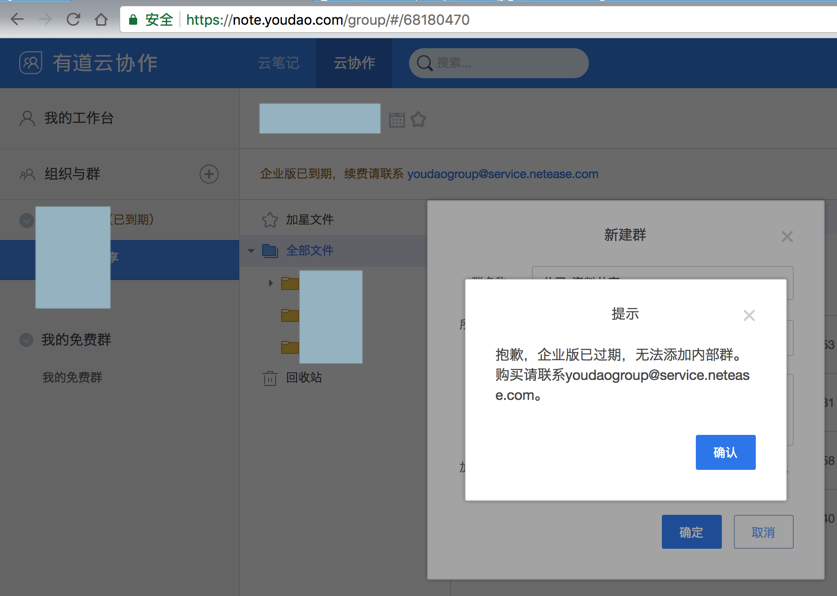Click the magnifier icon in the search box
837x596 pixels.
click(x=424, y=63)
